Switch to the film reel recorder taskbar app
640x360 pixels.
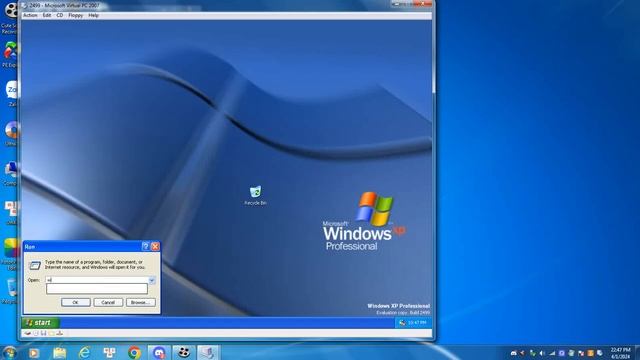tap(184, 353)
